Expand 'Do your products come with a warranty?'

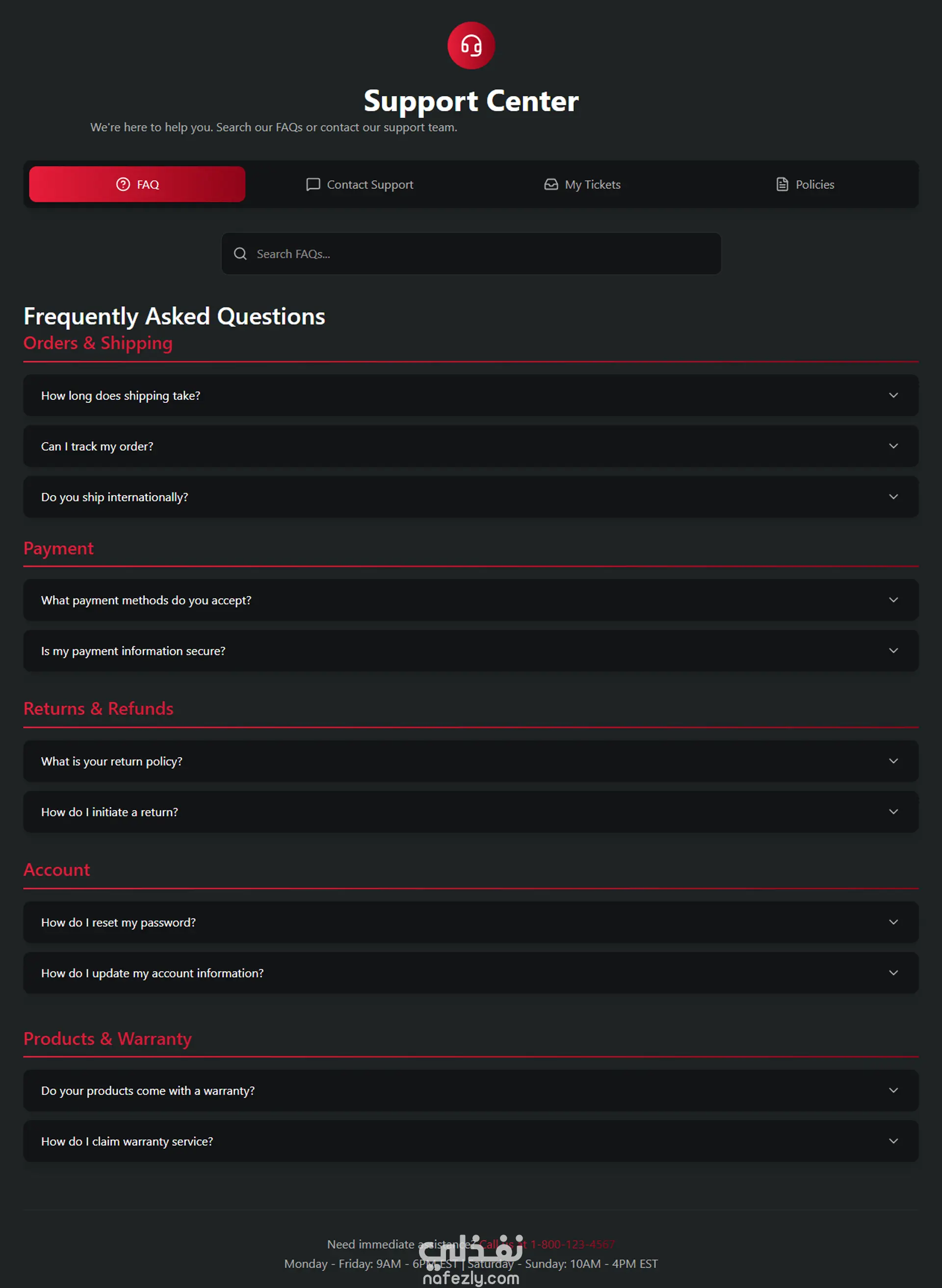pyautogui.click(x=471, y=1090)
